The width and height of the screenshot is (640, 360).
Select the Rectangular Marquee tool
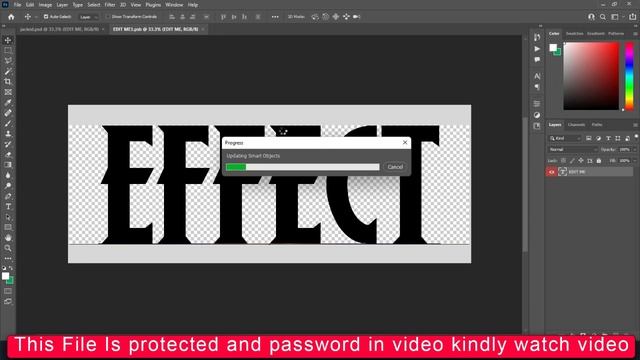click(8, 51)
